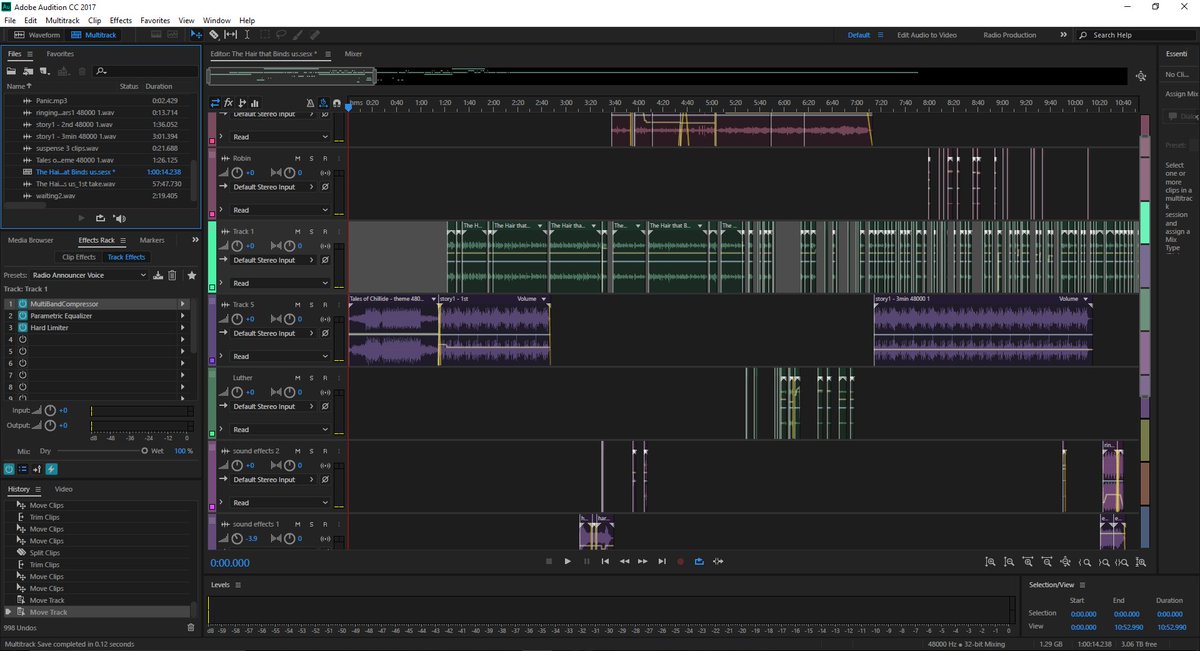1200x651 pixels.
Task: Select Panic.mp3 in Files list
Action: tap(52, 101)
